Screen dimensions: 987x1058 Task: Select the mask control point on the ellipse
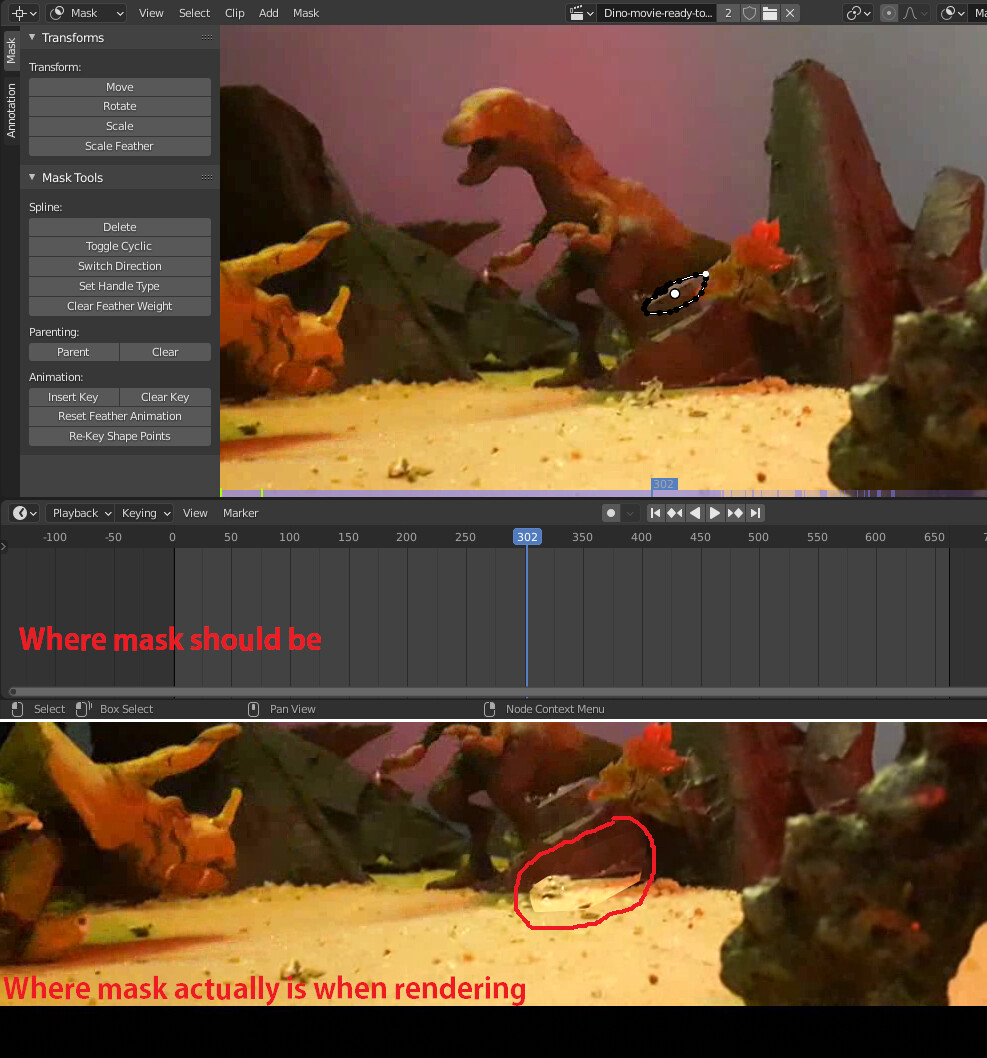[675, 294]
